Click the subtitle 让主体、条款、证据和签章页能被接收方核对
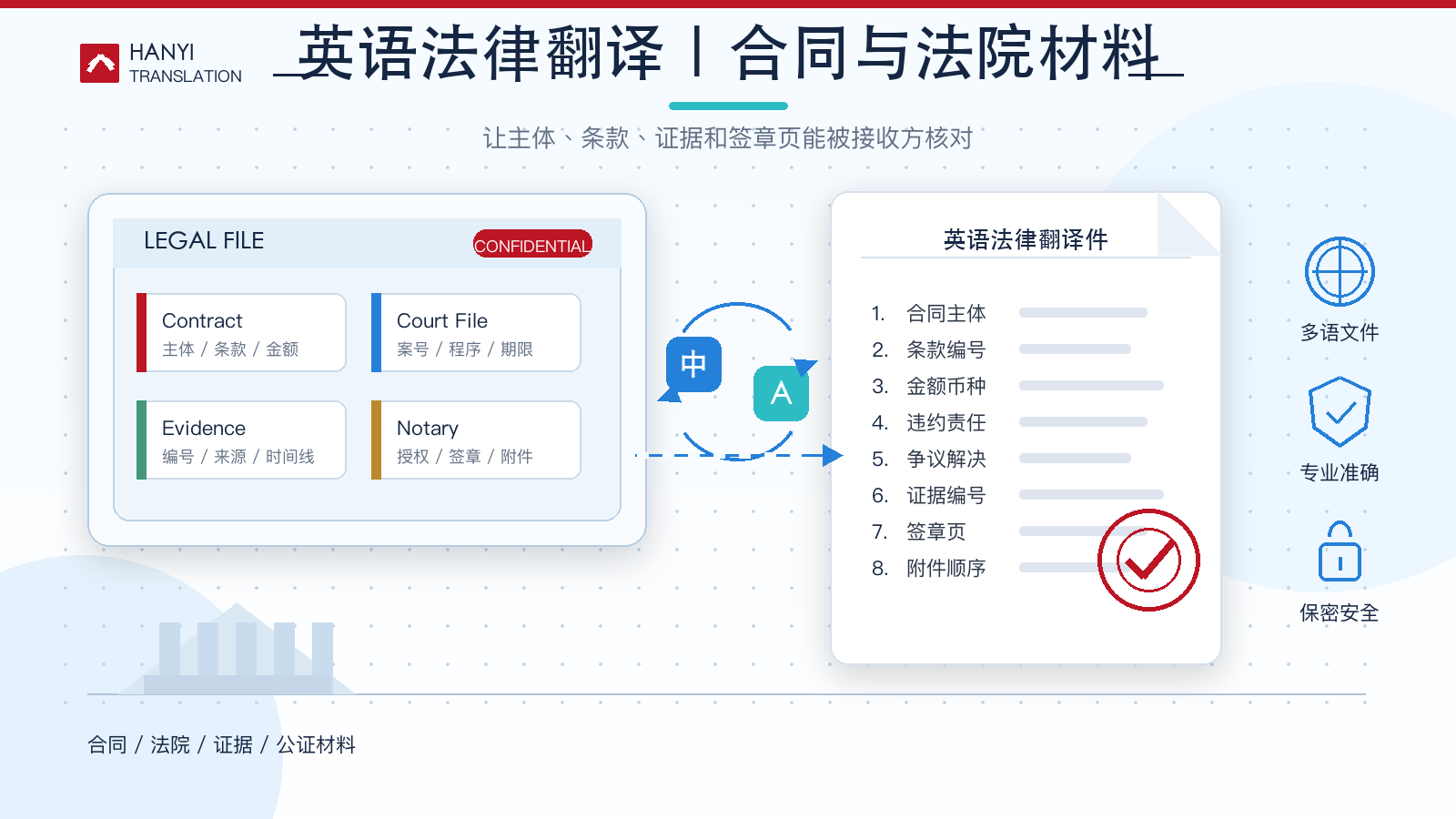The height and width of the screenshot is (819, 1456). coord(728,138)
